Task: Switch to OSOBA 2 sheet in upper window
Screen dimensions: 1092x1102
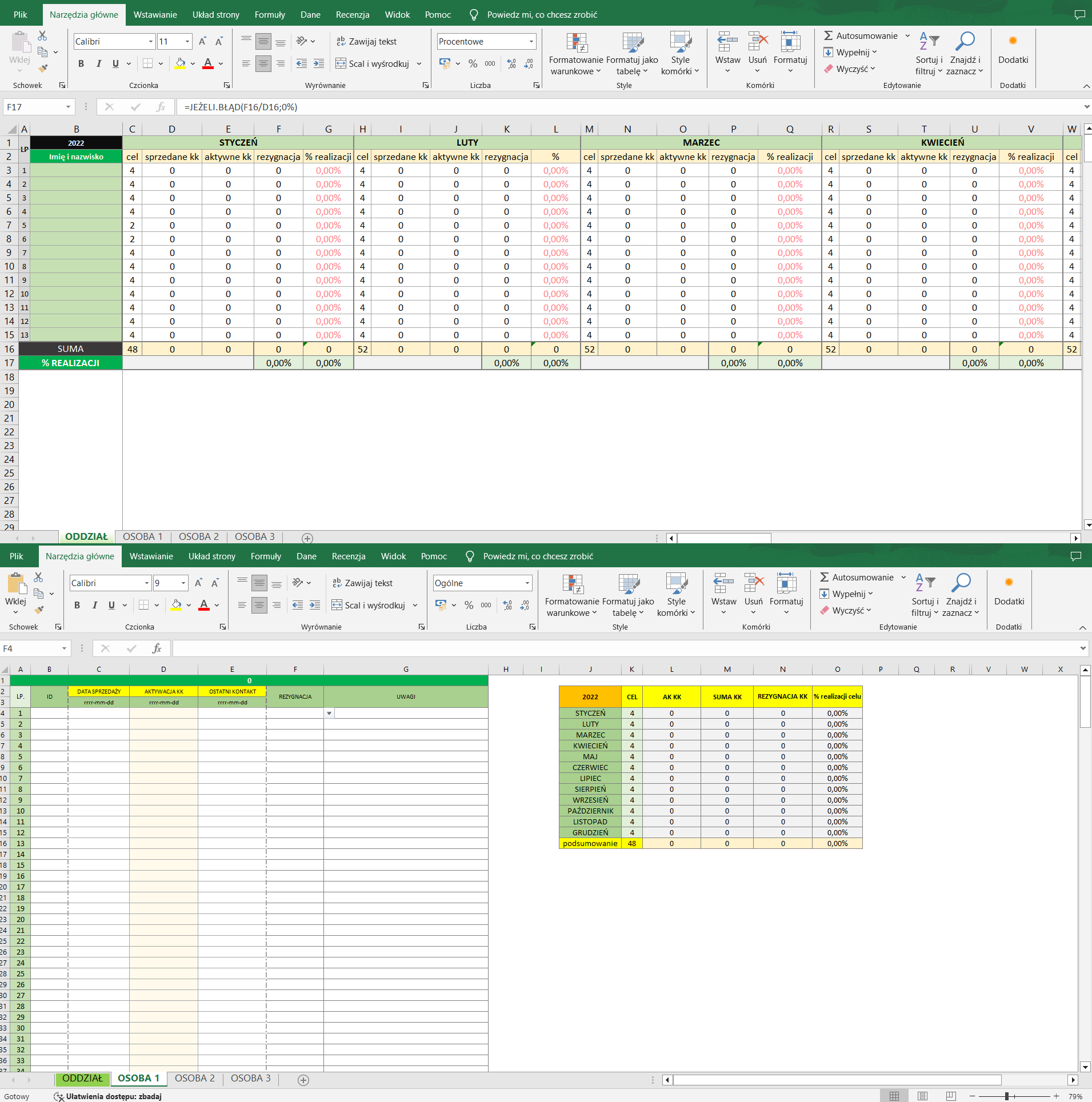Action: 198,536
